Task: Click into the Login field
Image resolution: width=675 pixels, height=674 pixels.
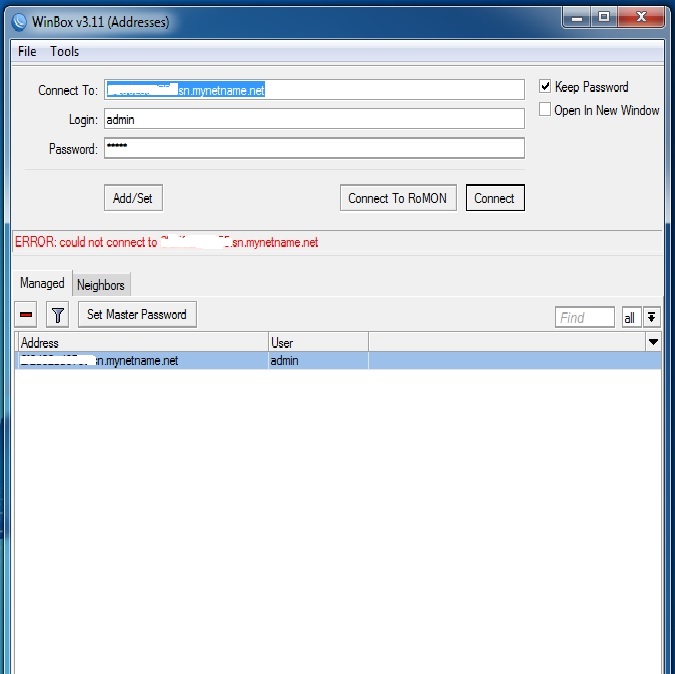Action: pos(314,119)
